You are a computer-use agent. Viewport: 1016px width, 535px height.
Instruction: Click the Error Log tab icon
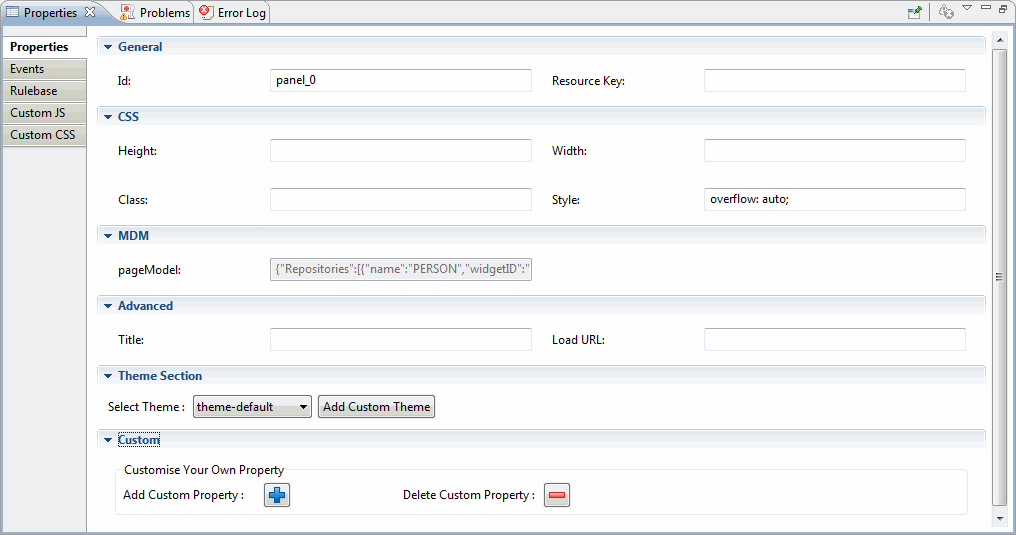[x=206, y=12]
